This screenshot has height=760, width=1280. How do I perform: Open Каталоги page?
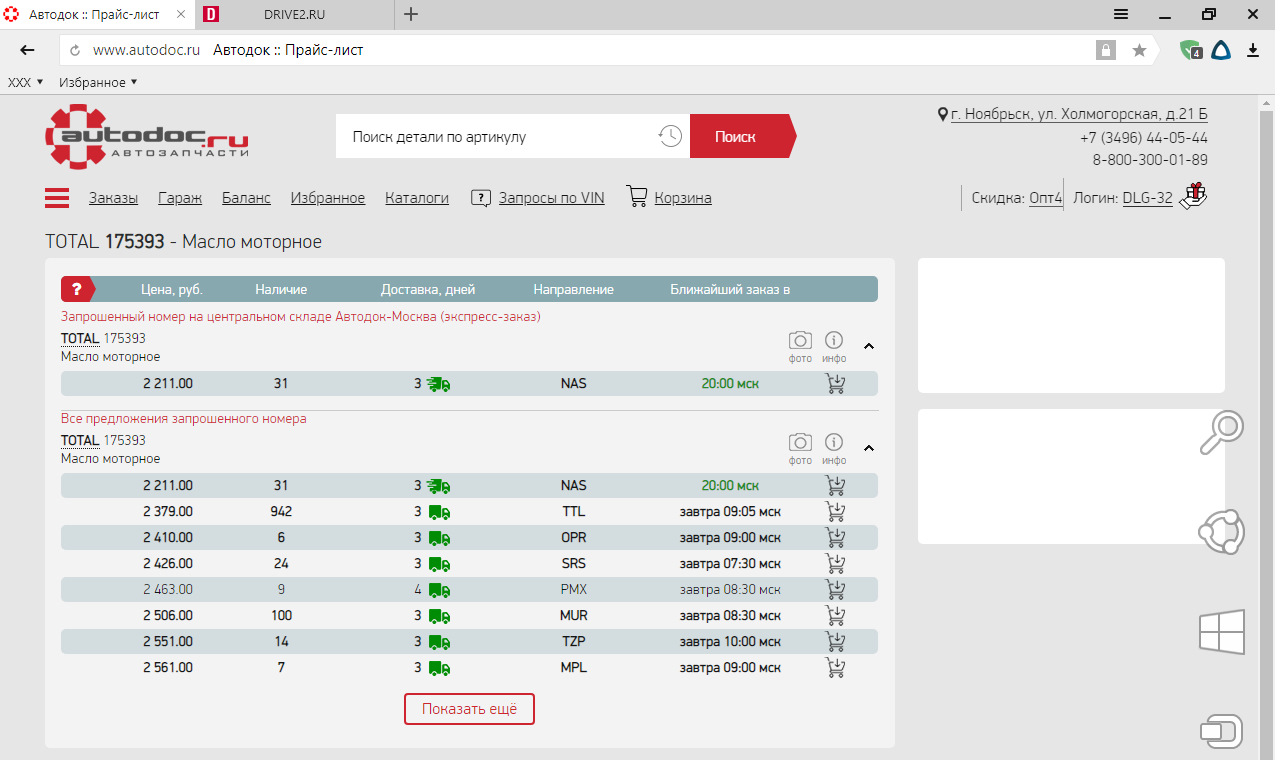[x=417, y=198]
